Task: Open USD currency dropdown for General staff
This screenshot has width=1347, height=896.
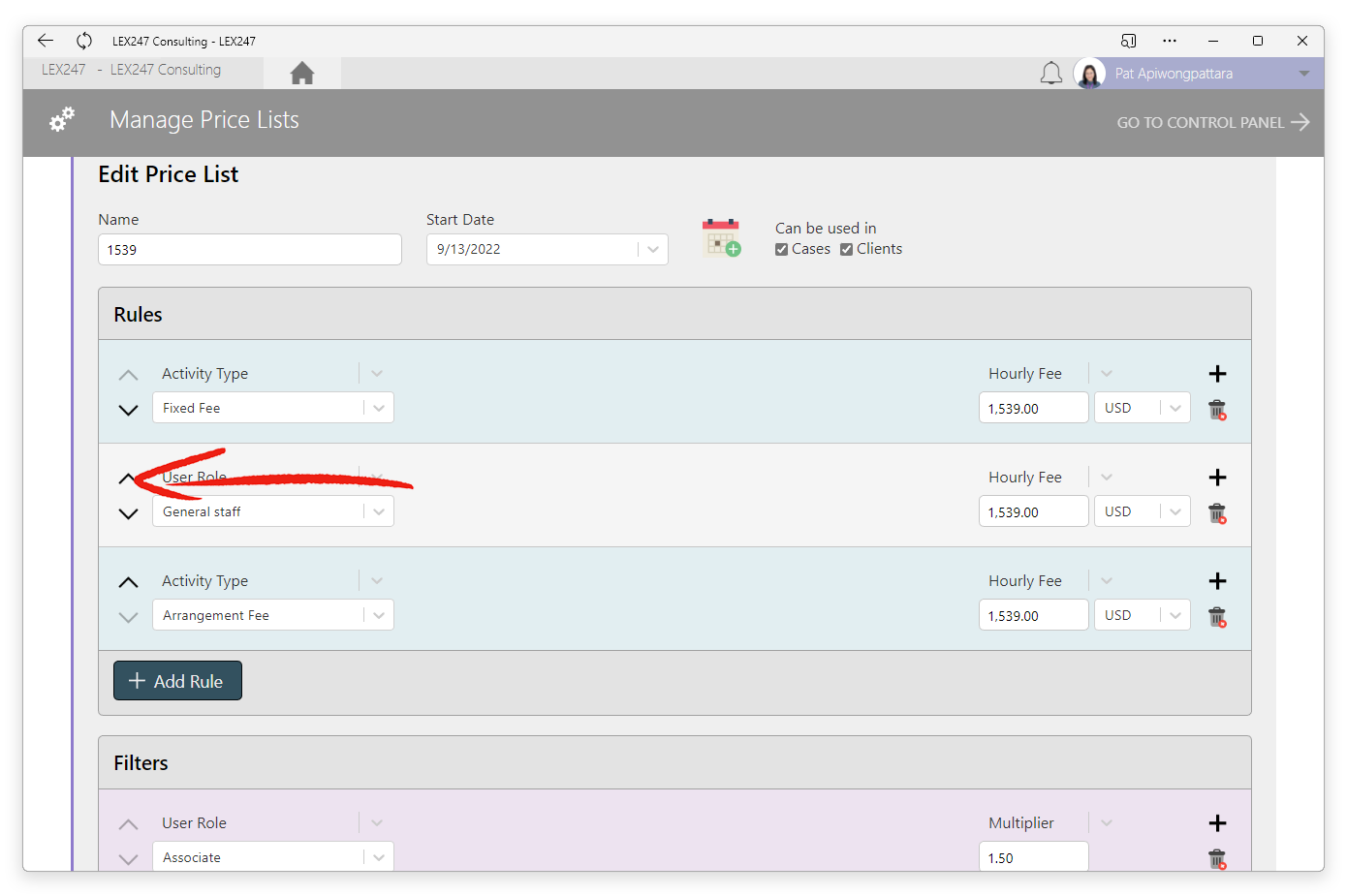Action: point(1175,512)
